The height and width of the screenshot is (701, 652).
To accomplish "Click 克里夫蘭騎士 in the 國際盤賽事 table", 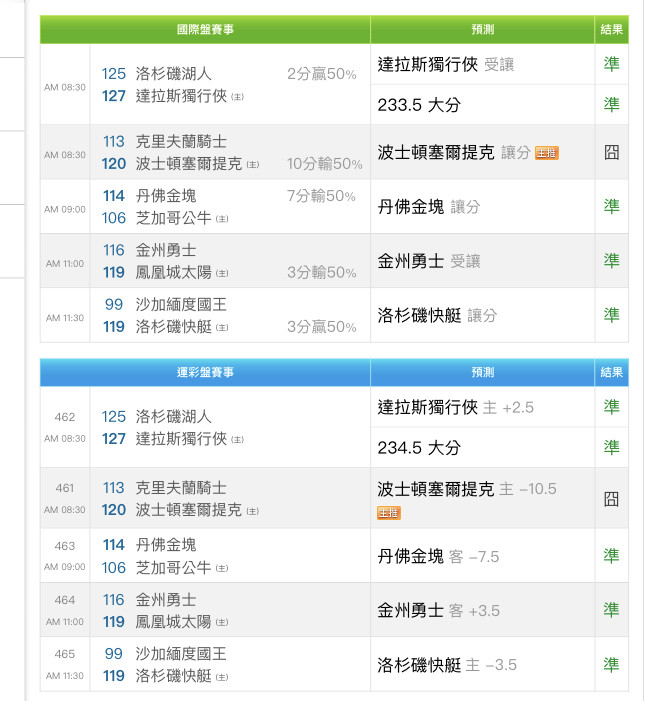I will point(181,142).
